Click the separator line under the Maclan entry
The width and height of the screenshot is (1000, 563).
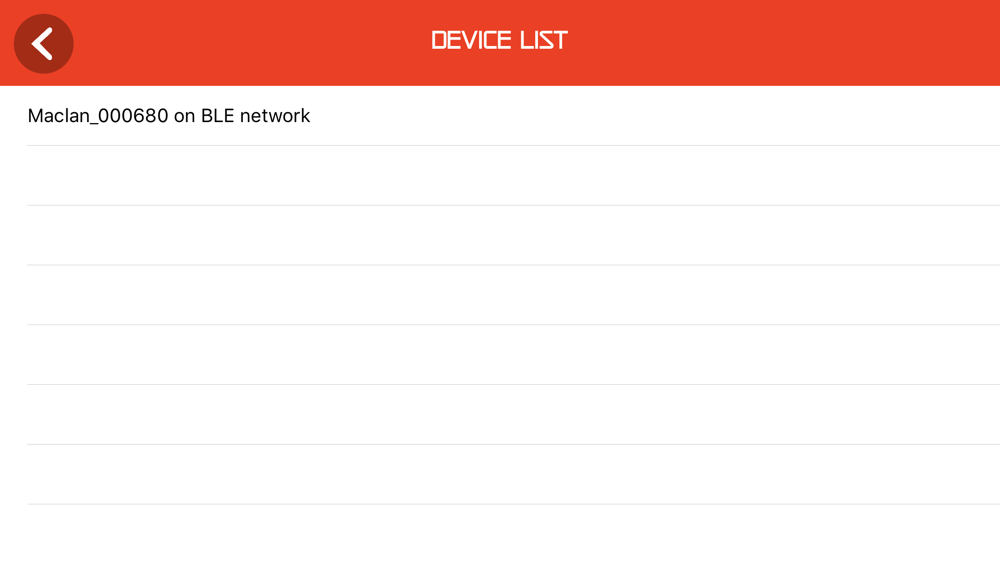coord(513,145)
